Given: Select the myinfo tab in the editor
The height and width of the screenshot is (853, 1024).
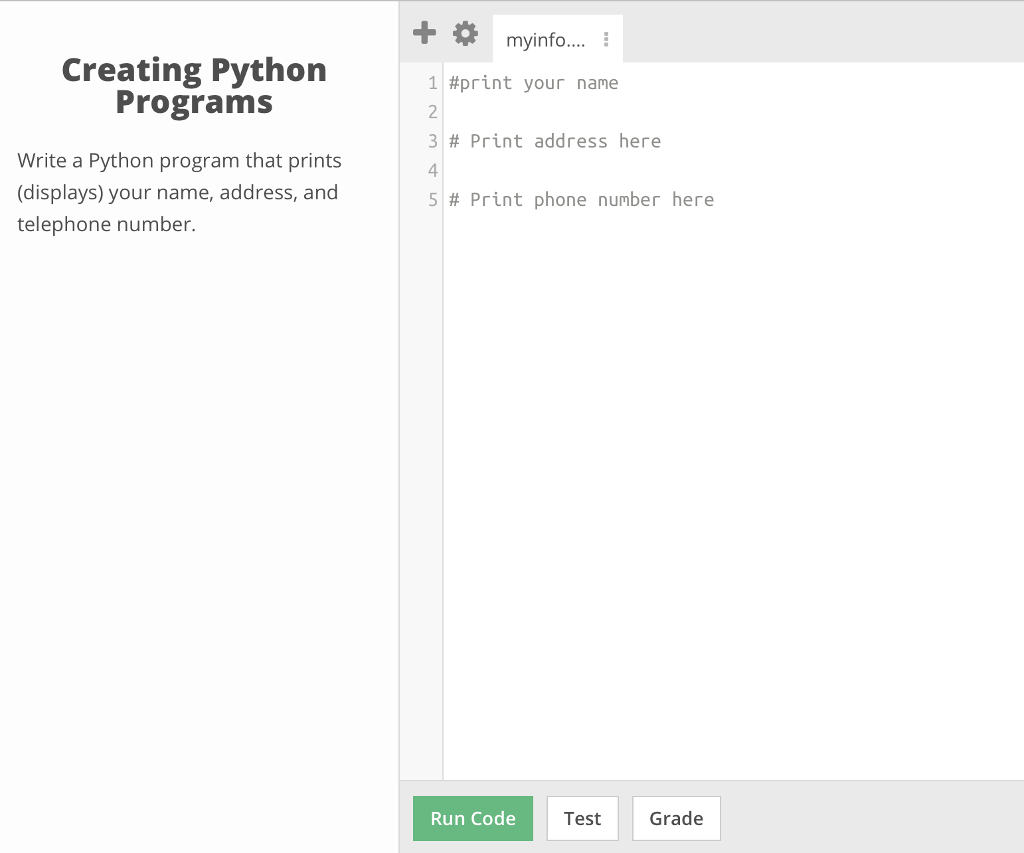Looking at the screenshot, I should tap(545, 40).
